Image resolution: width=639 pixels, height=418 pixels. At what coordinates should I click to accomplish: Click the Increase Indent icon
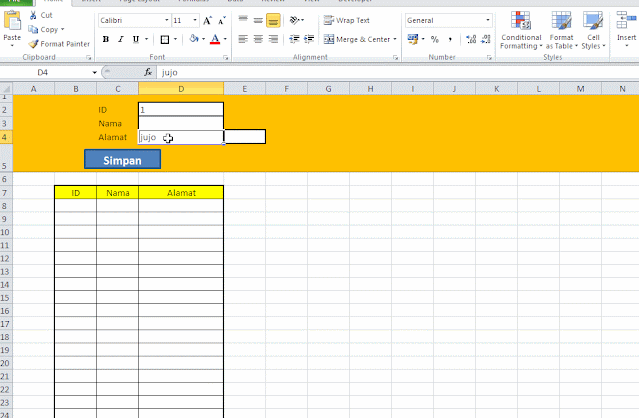[x=309, y=39]
